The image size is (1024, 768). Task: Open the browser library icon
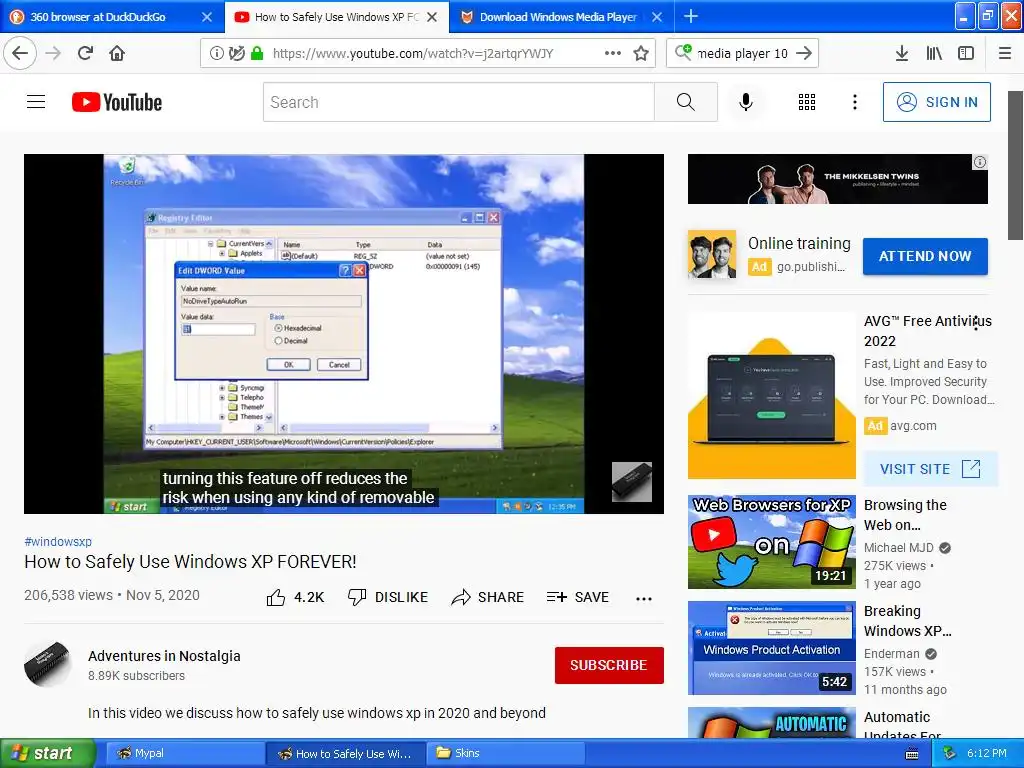pyautogui.click(x=934, y=54)
